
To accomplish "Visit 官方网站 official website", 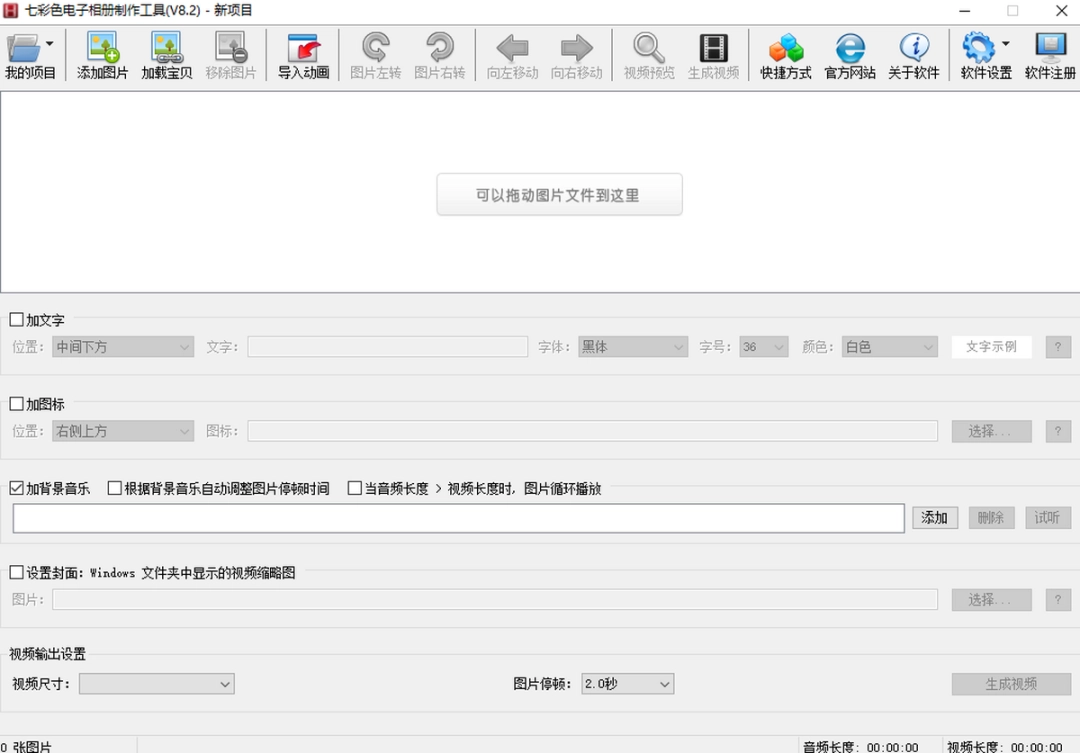I will [x=849, y=55].
